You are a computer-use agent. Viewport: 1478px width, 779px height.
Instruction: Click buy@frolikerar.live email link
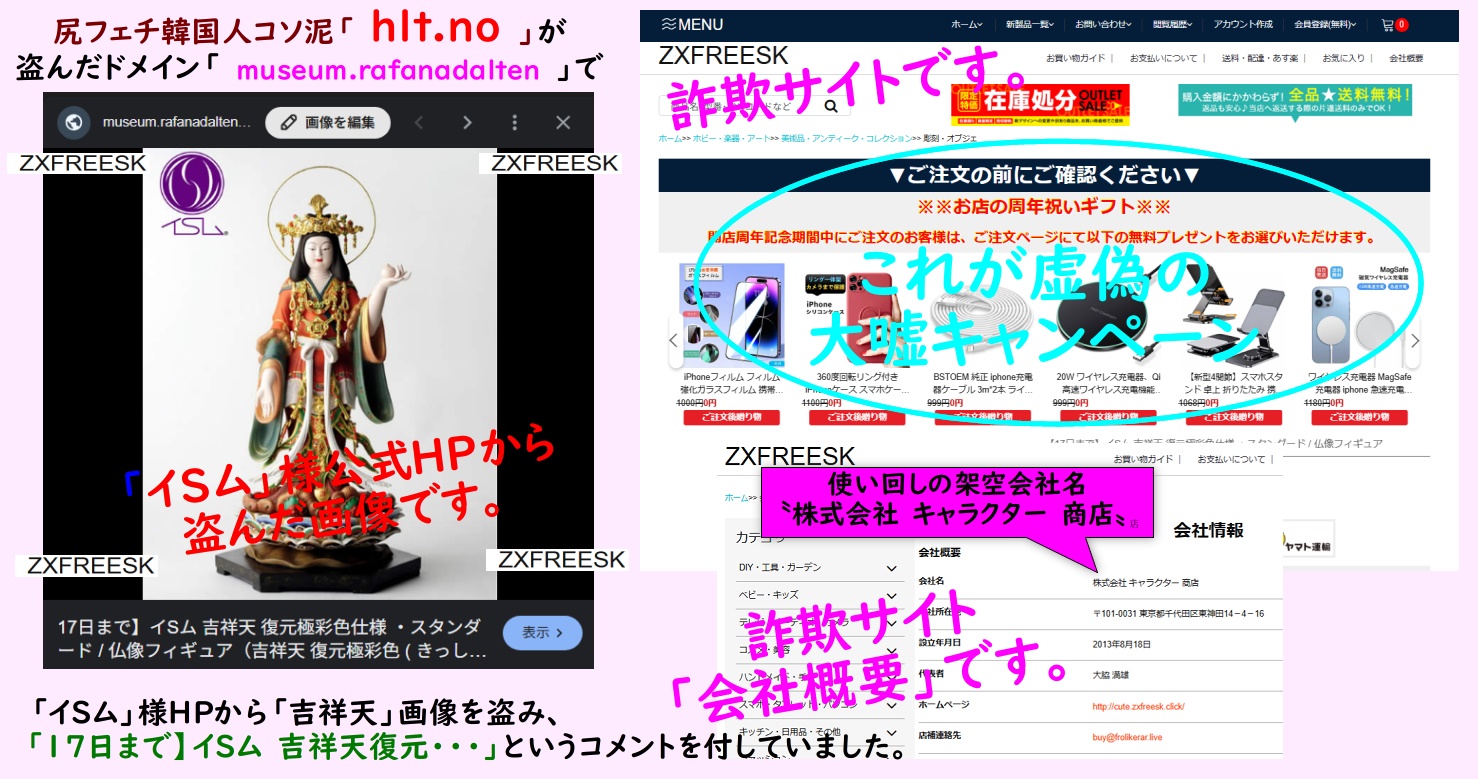click(x=1127, y=737)
